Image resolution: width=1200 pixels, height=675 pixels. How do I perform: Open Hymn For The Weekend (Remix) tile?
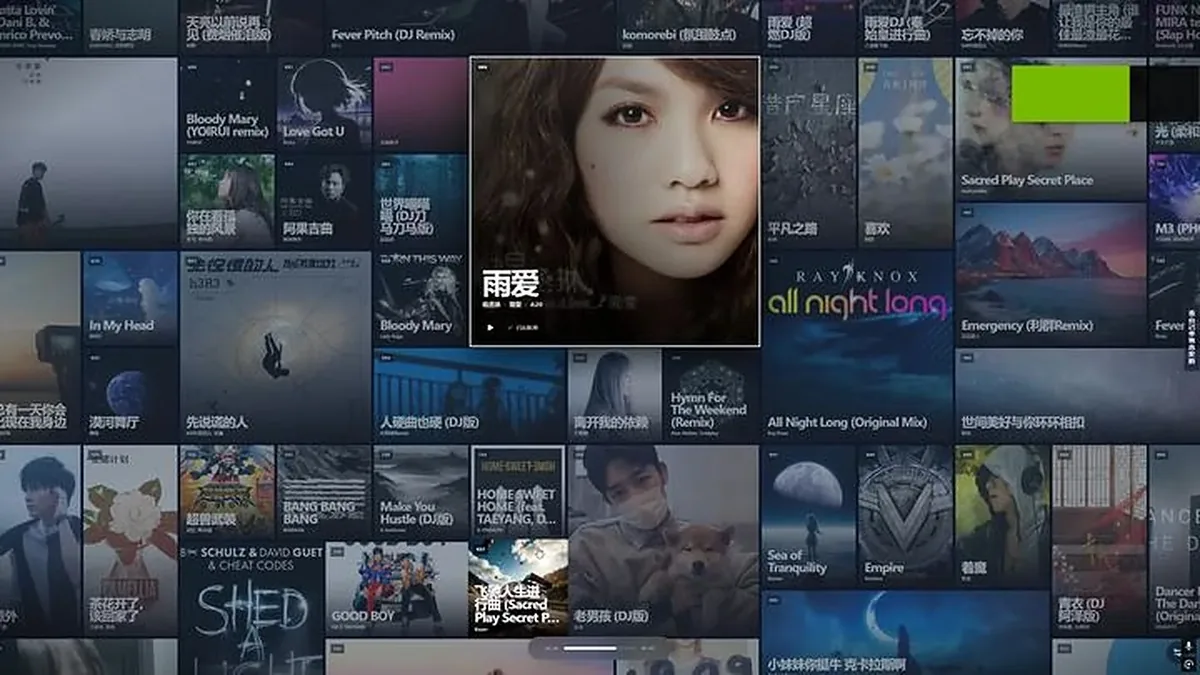click(711, 395)
